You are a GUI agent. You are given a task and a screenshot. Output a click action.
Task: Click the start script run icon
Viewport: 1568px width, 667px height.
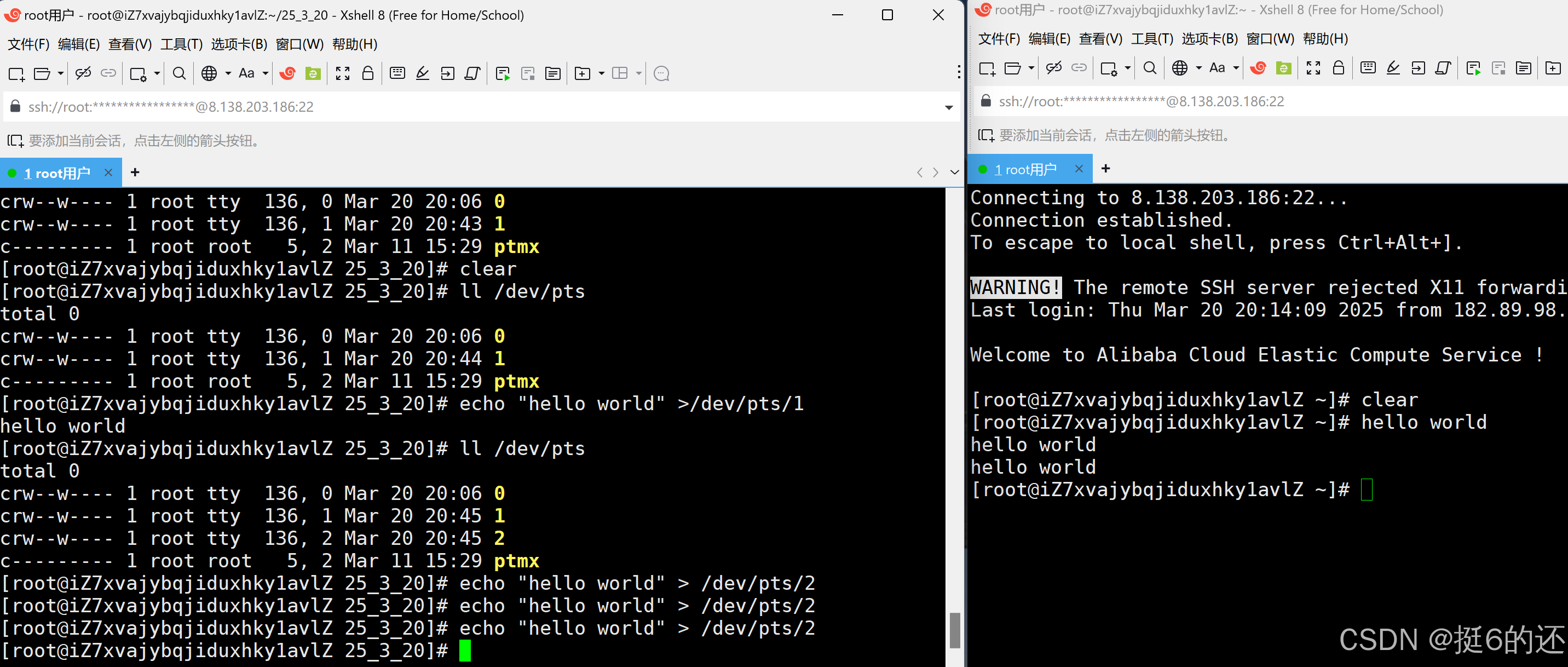click(503, 73)
